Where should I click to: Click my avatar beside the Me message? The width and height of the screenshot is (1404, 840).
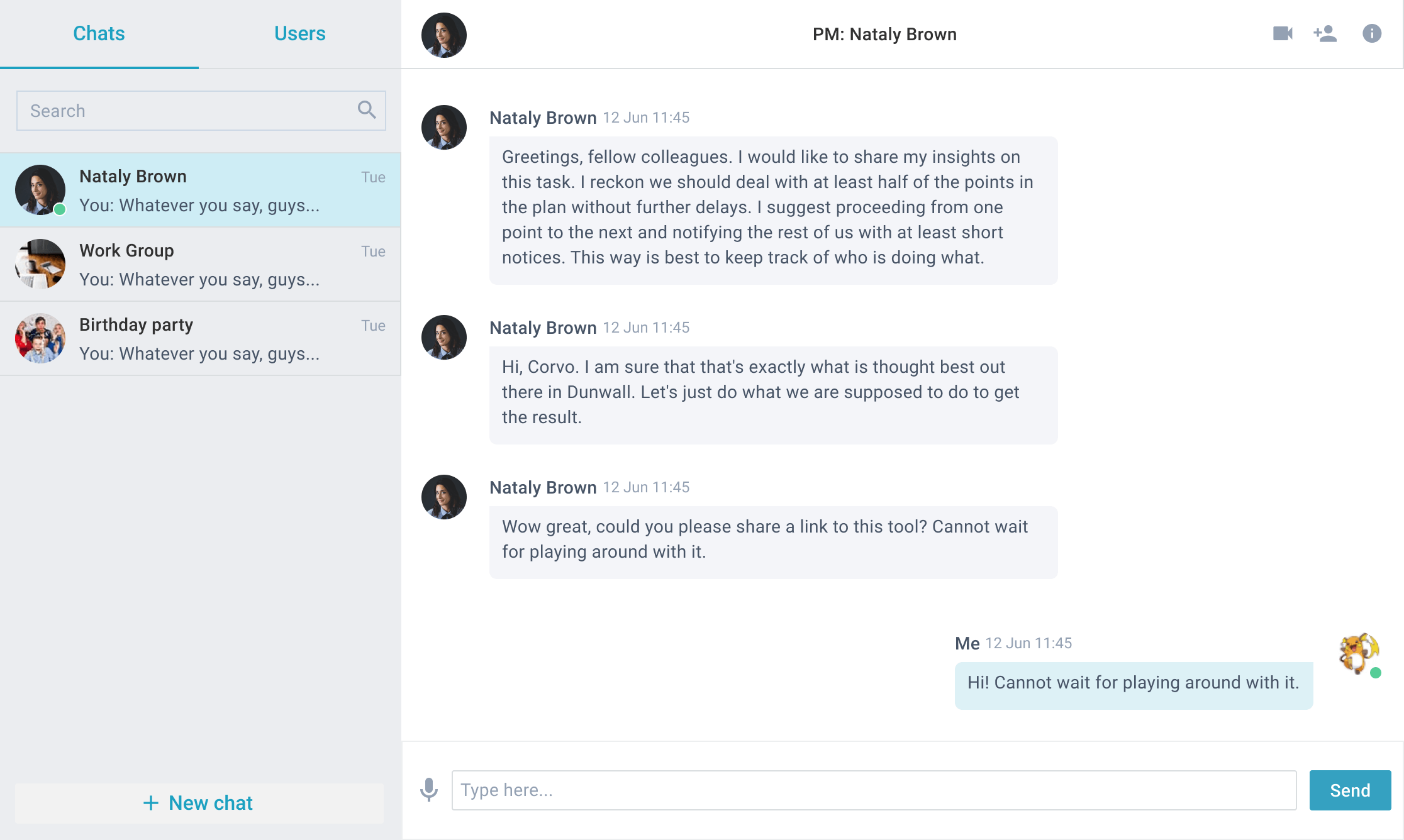click(x=1359, y=654)
